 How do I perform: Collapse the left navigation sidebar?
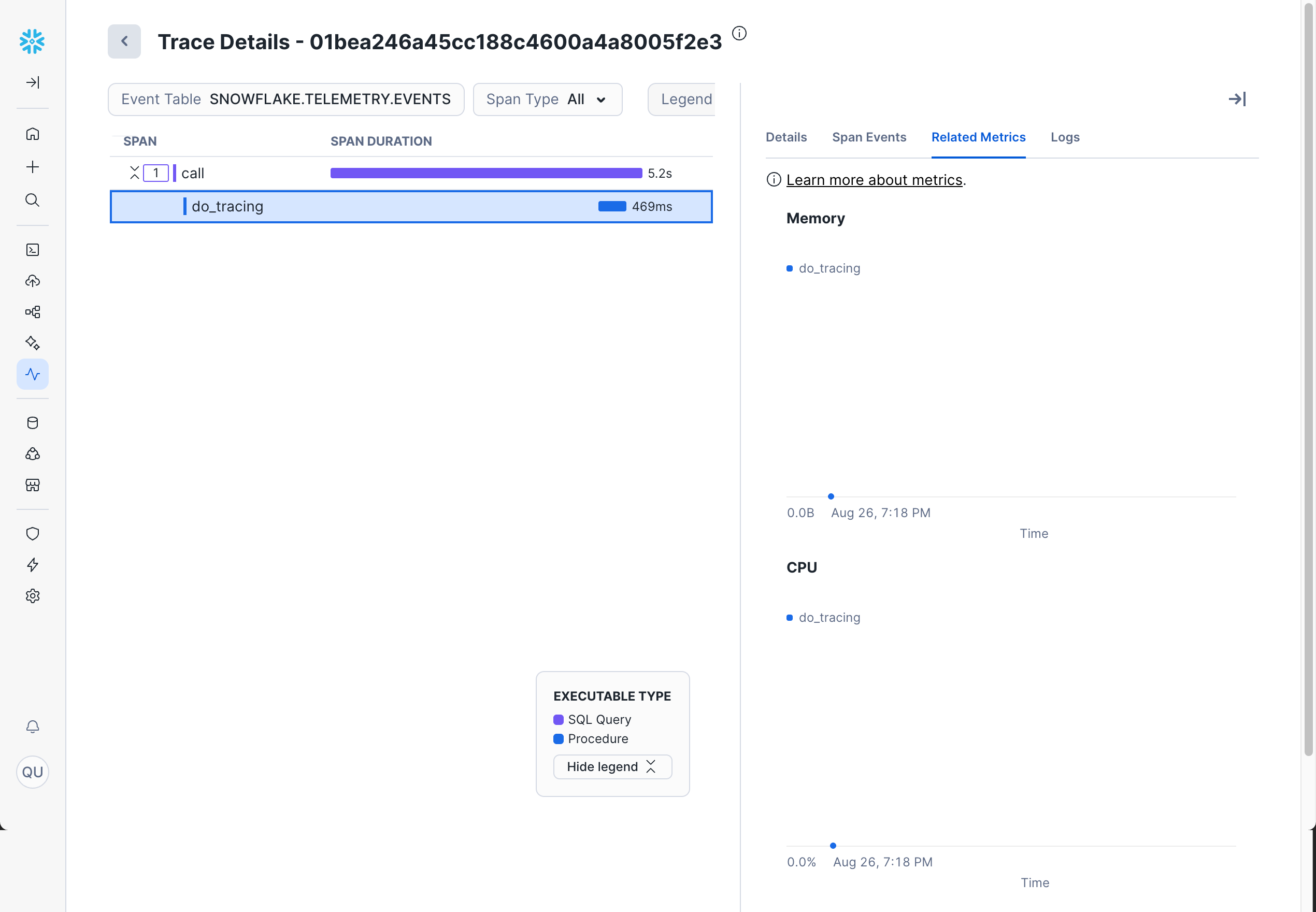(x=33, y=82)
